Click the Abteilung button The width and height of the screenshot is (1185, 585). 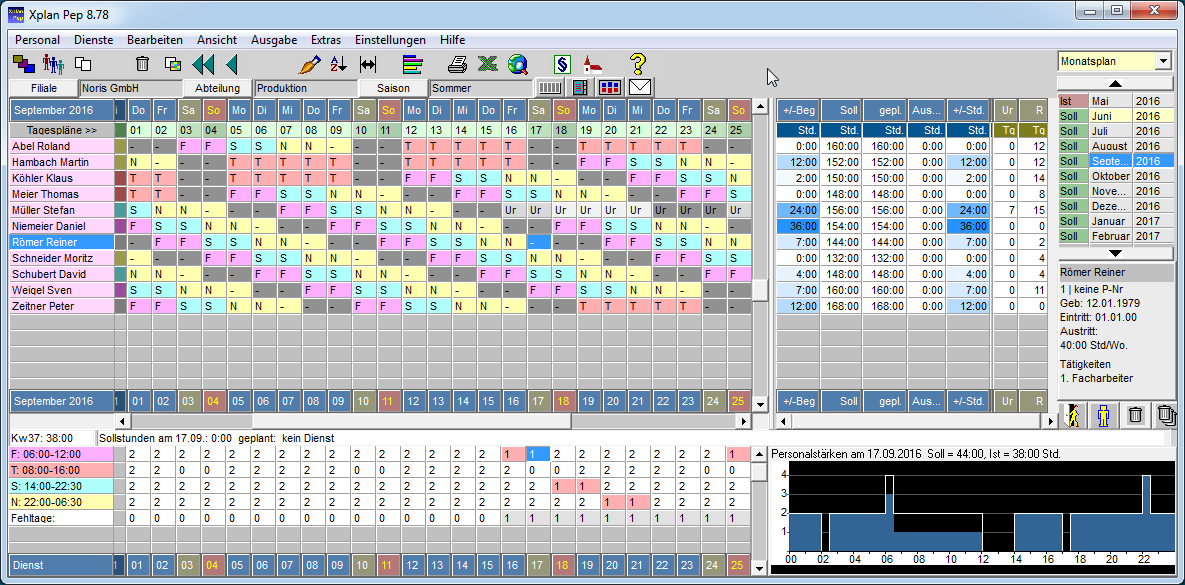[x=217, y=88]
